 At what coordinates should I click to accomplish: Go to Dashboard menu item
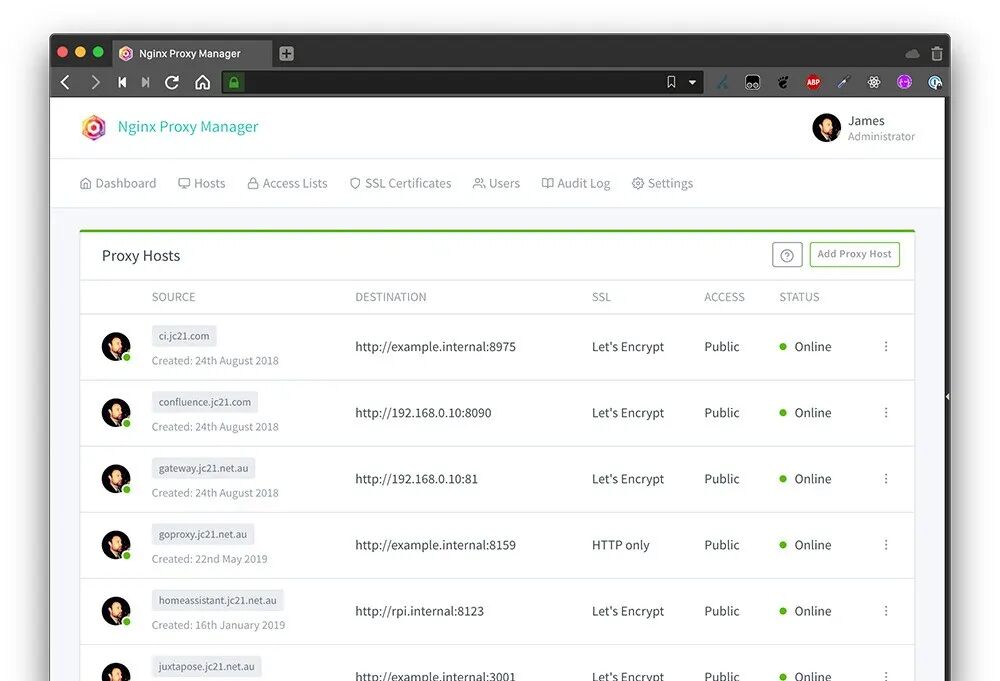tap(118, 184)
